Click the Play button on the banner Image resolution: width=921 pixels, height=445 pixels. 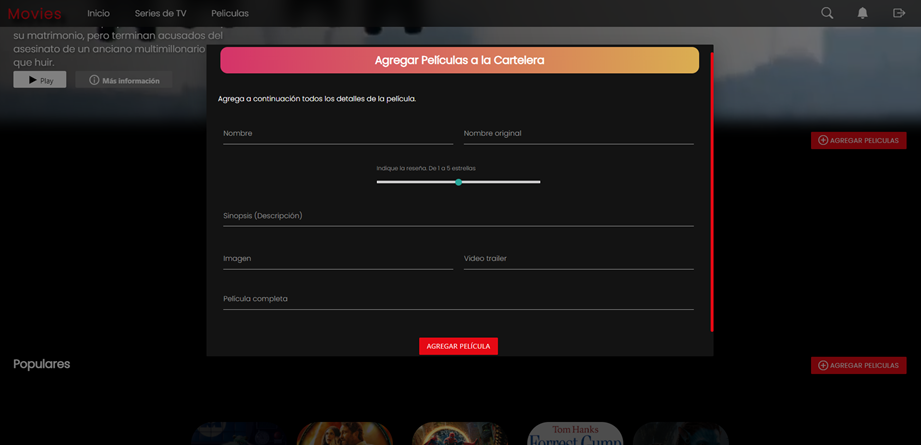[40, 80]
